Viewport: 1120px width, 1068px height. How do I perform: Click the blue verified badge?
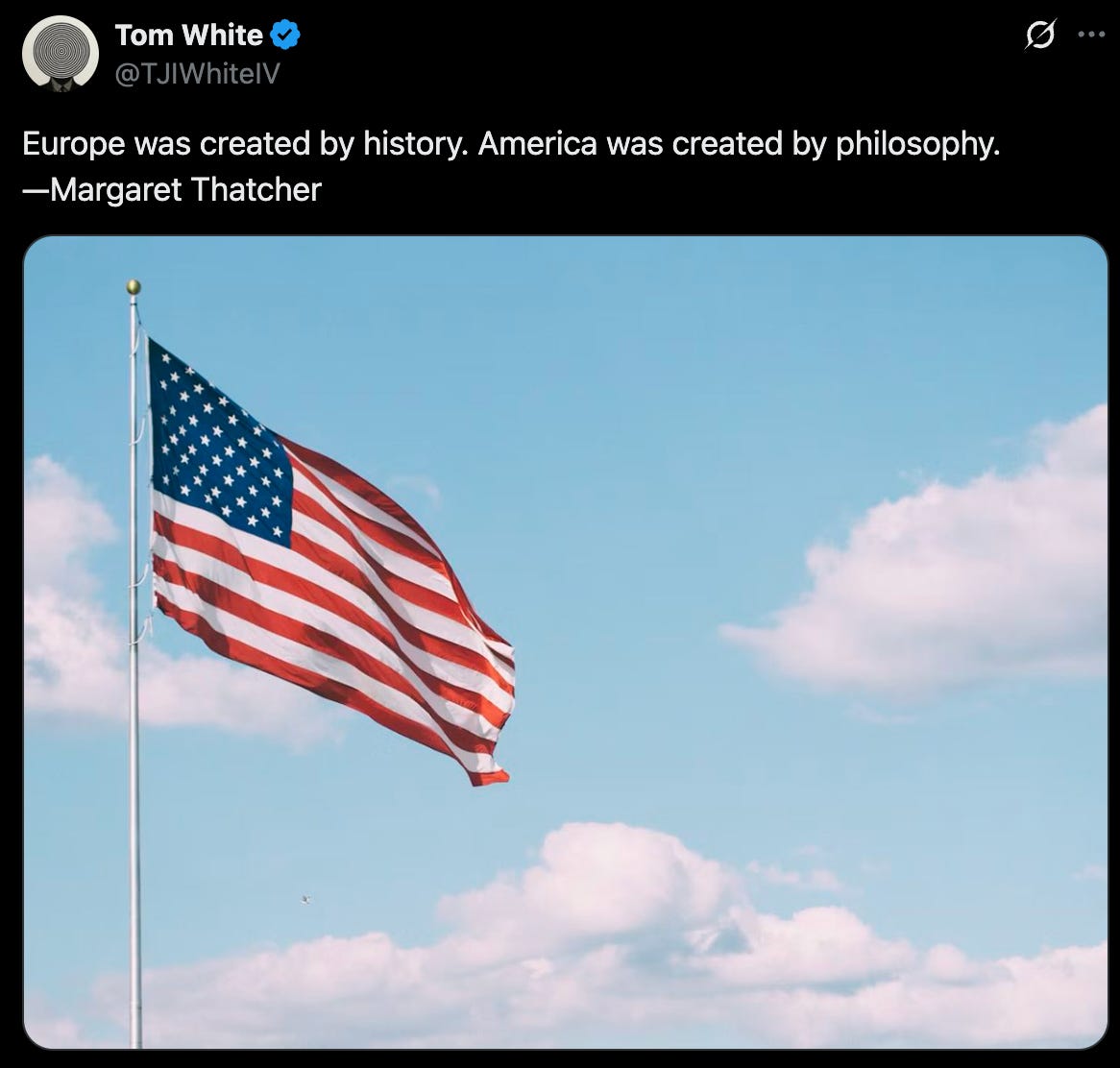click(x=285, y=35)
